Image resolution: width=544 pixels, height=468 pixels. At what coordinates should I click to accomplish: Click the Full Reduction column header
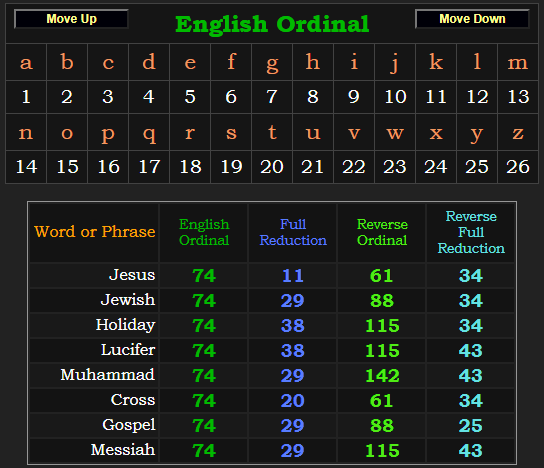(293, 232)
